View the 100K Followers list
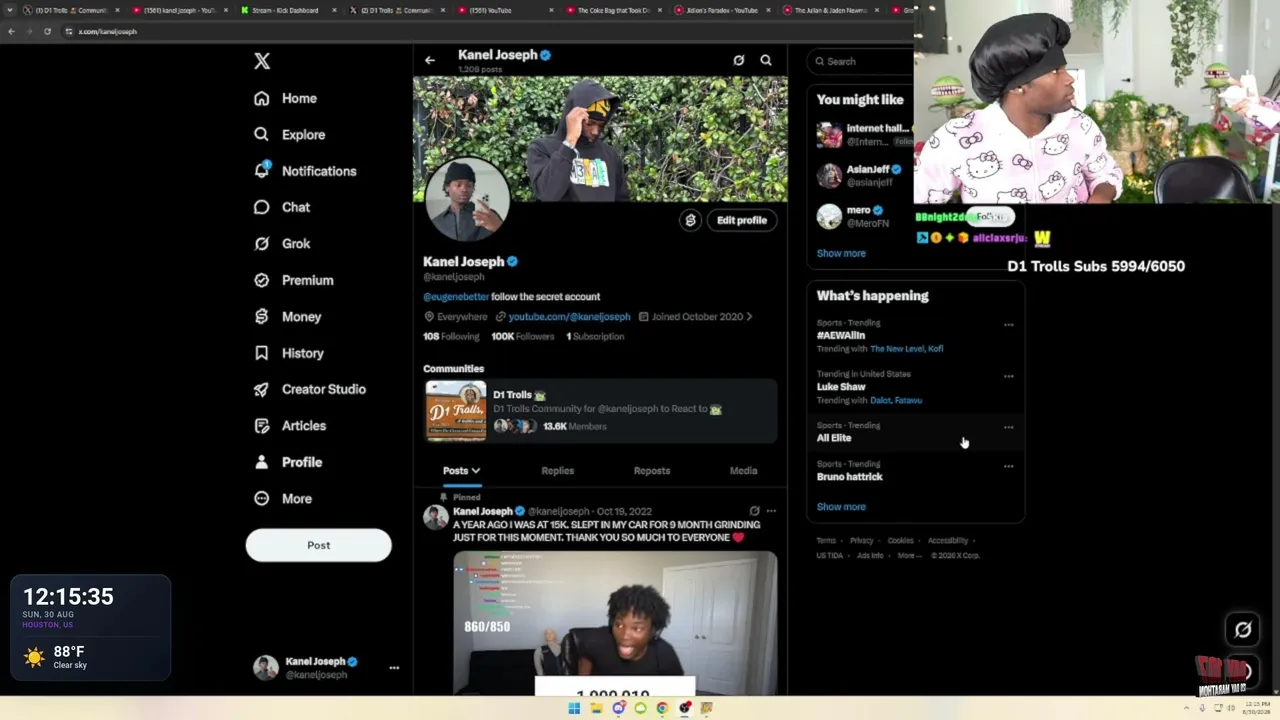This screenshot has height=720, width=1280. click(522, 337)
